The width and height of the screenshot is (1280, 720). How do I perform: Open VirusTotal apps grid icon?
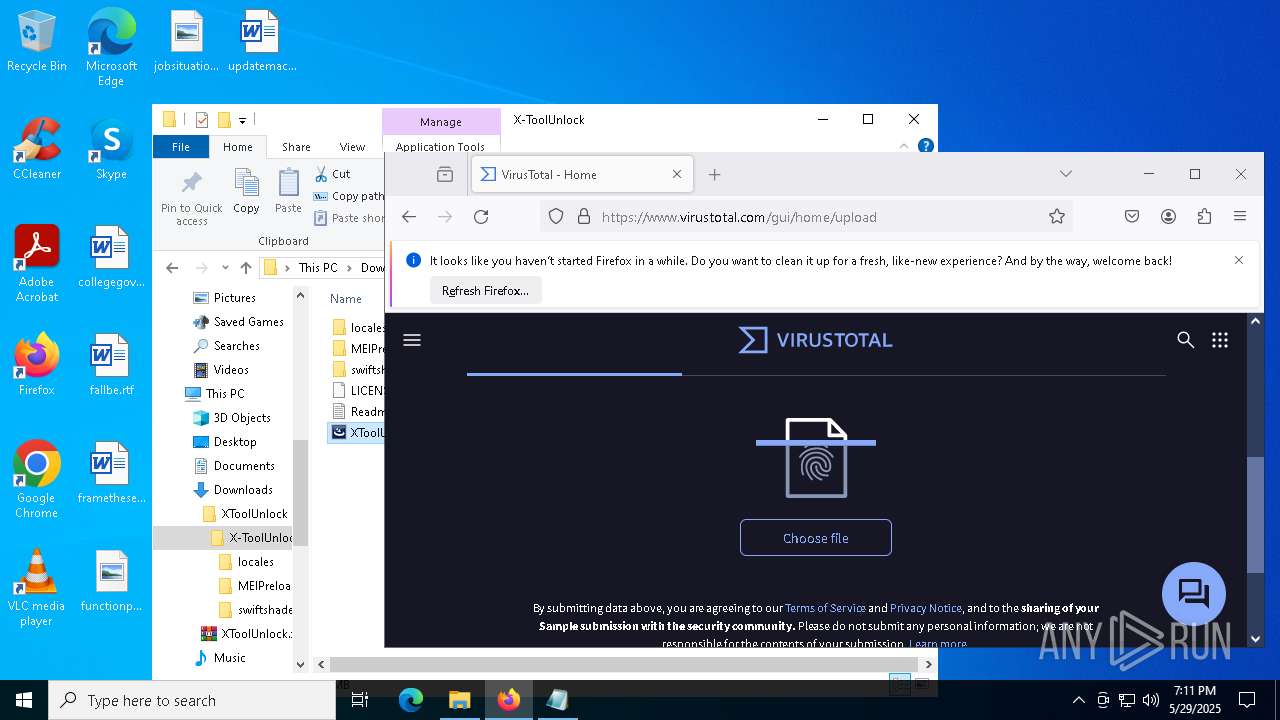tap(1220, 340)
